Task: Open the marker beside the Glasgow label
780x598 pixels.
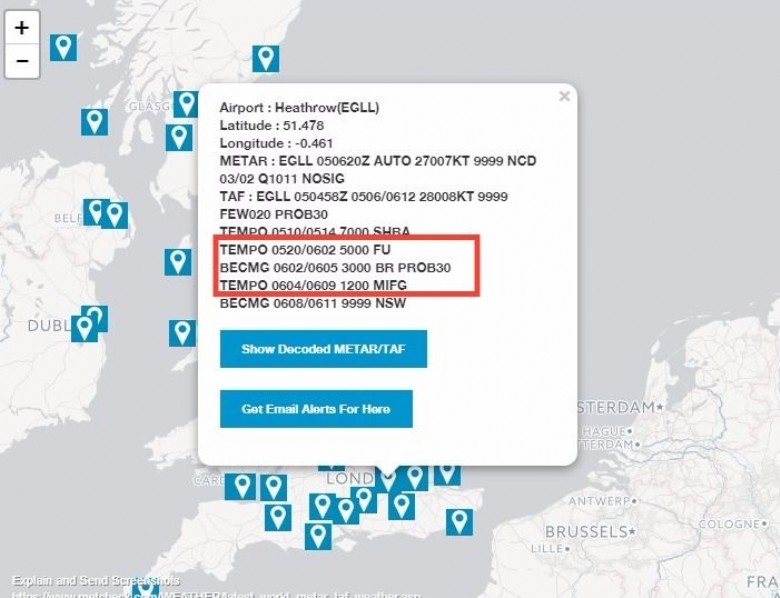Action: 186,104
